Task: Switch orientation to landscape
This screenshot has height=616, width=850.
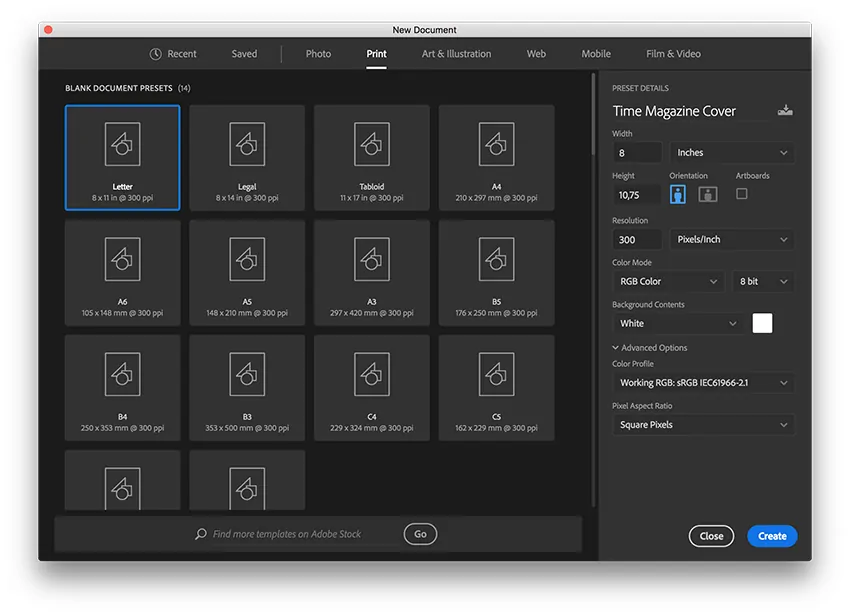Action: (x=707, y=195)
